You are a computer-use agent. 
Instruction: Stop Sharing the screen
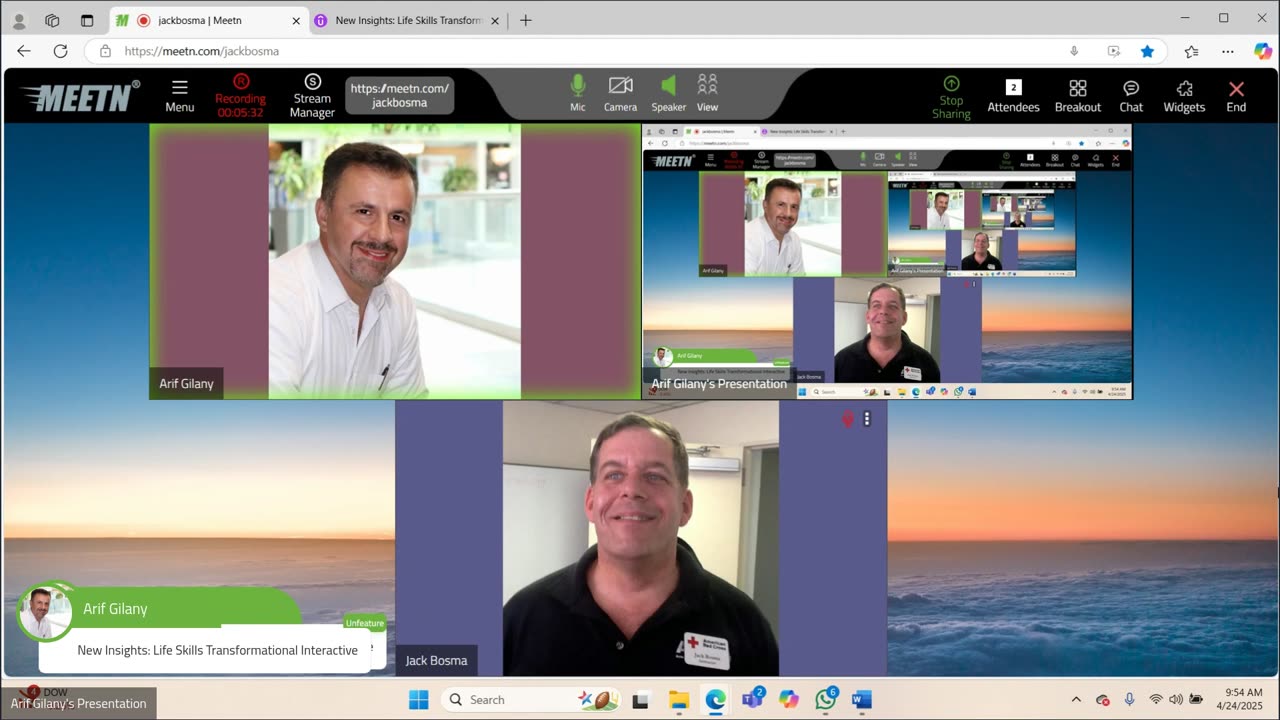[x=951, y=98]
